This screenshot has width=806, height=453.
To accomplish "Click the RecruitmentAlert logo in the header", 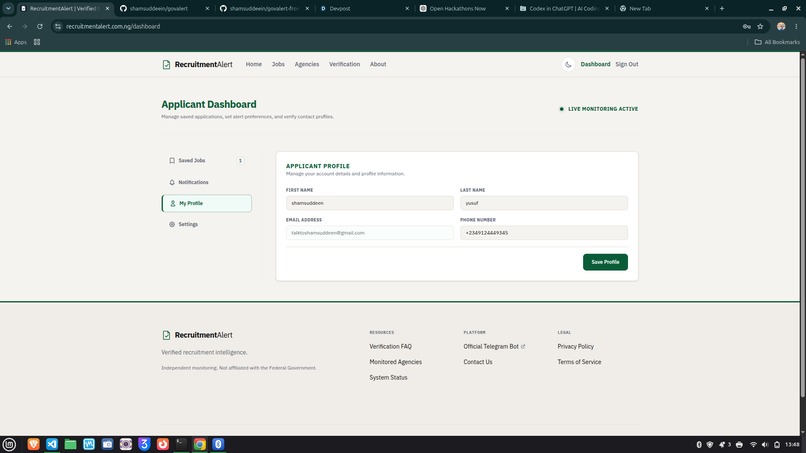I will pos(197,64).
